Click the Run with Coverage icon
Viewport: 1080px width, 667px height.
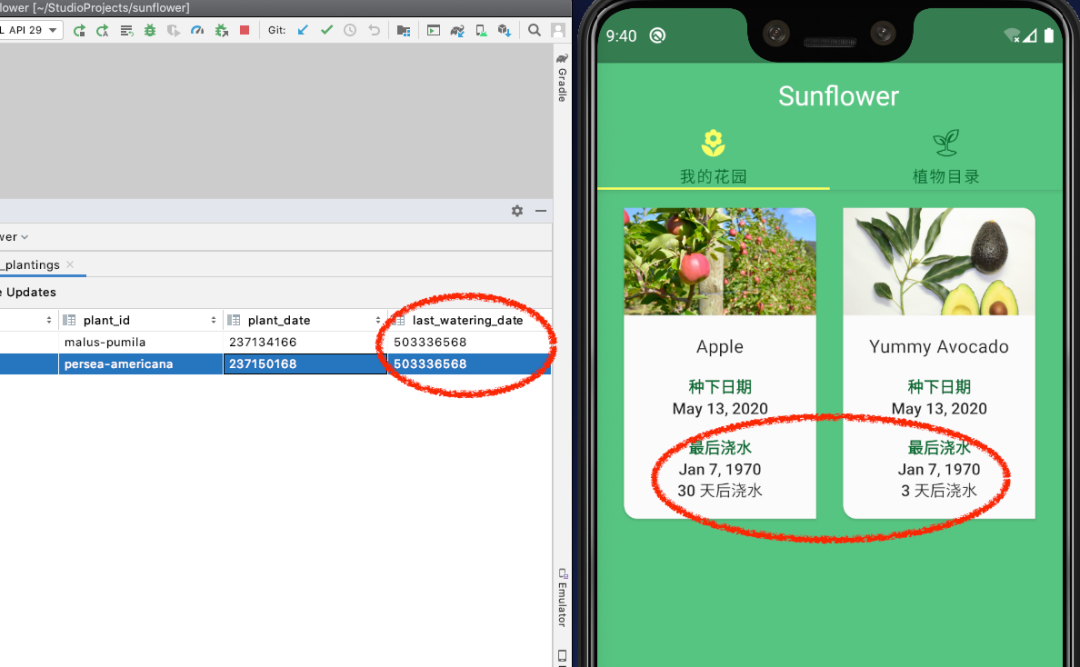(174, 30)
